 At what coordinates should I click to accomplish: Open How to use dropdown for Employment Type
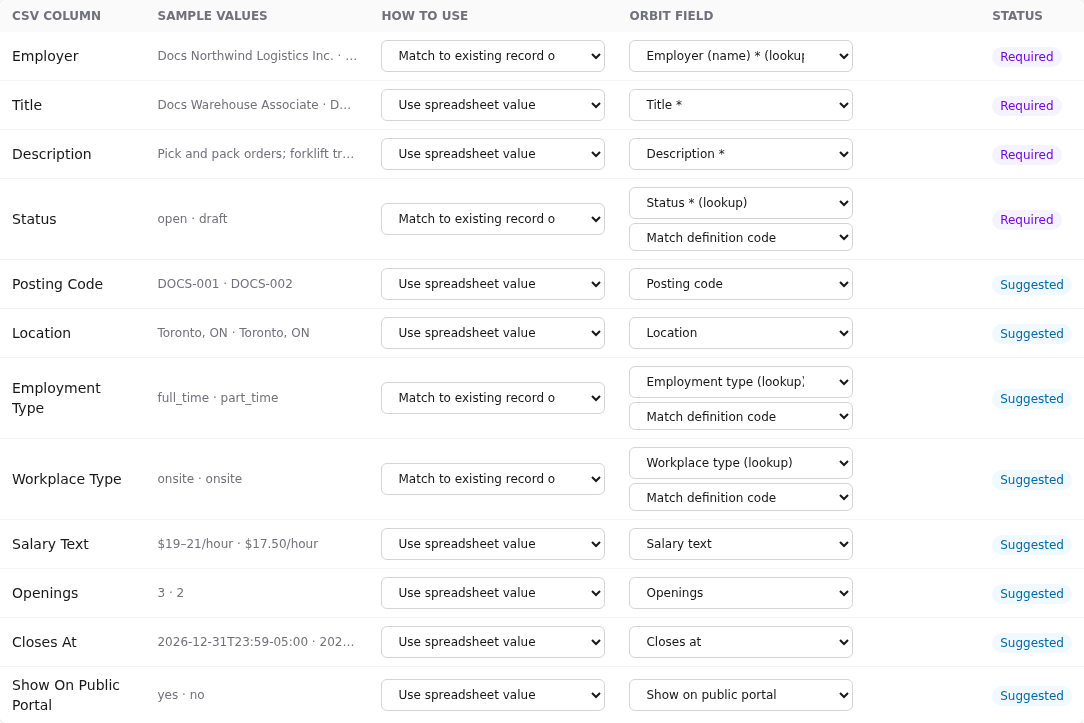[493, 398]
